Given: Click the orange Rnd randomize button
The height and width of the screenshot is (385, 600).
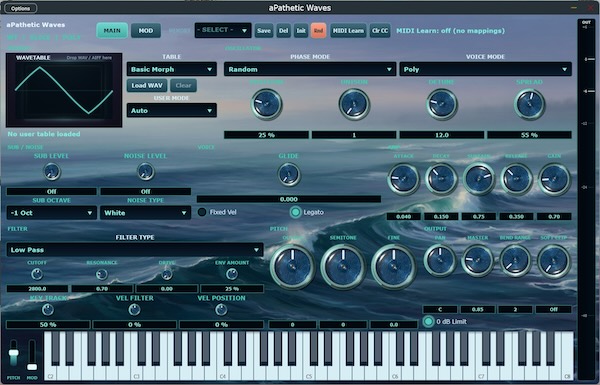Looking at the screenshot, I should (318, 31).
